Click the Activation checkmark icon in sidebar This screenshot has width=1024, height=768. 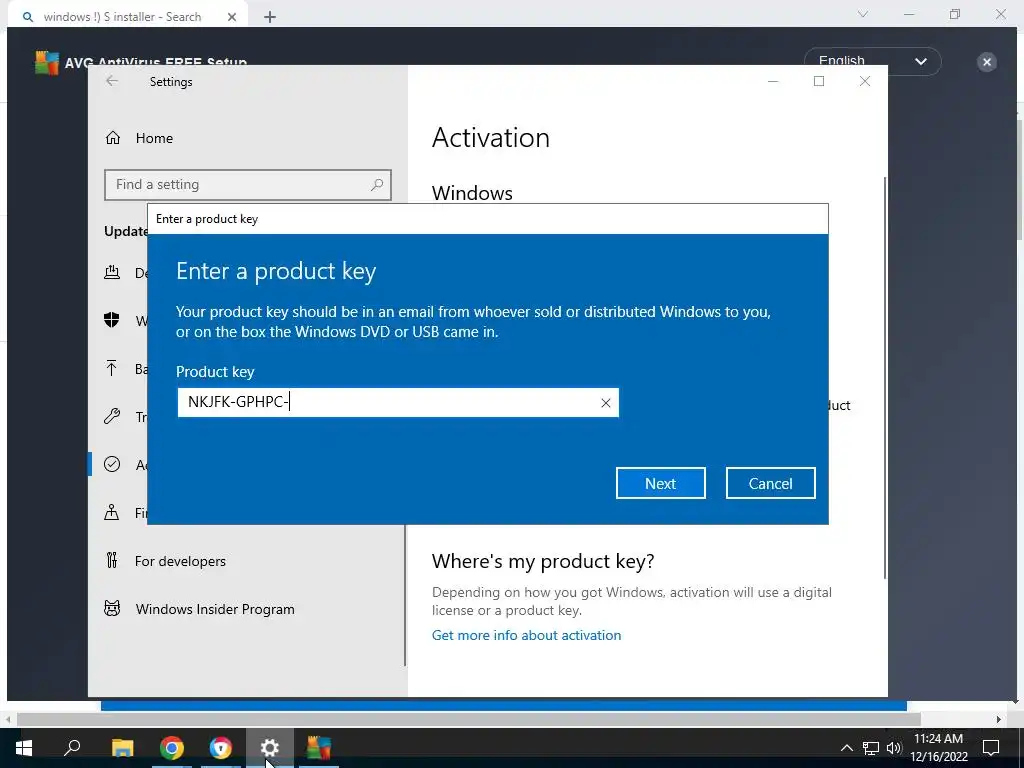tap(112, 464)
